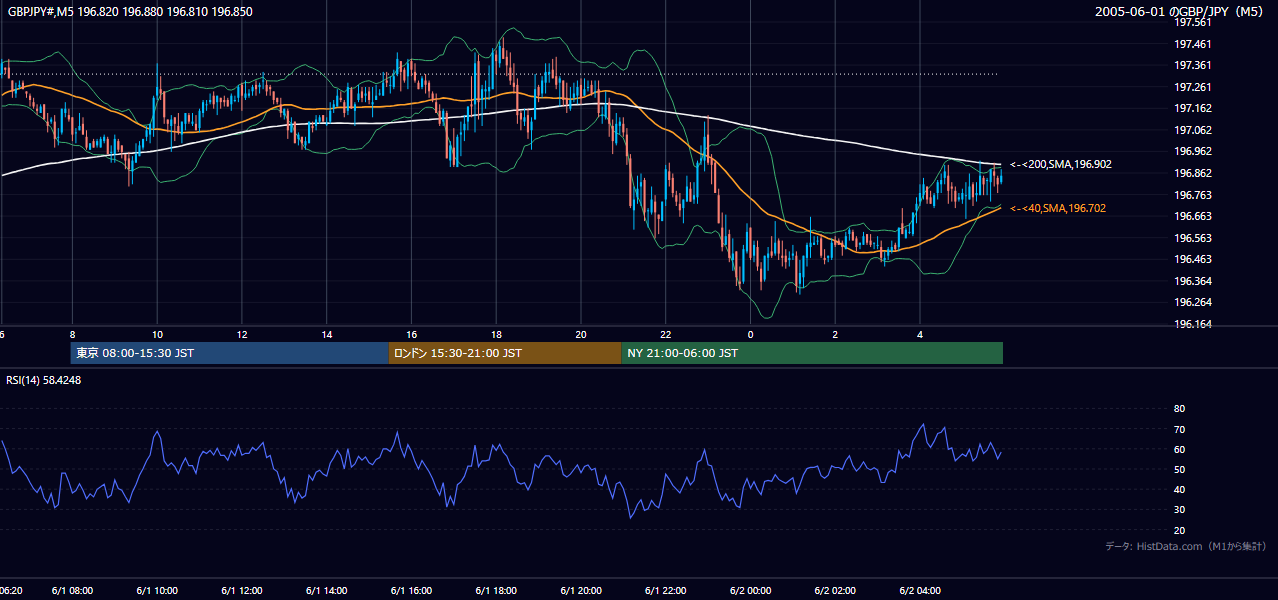Select the '6/2 00:00' bottom time label

point(751,591)
